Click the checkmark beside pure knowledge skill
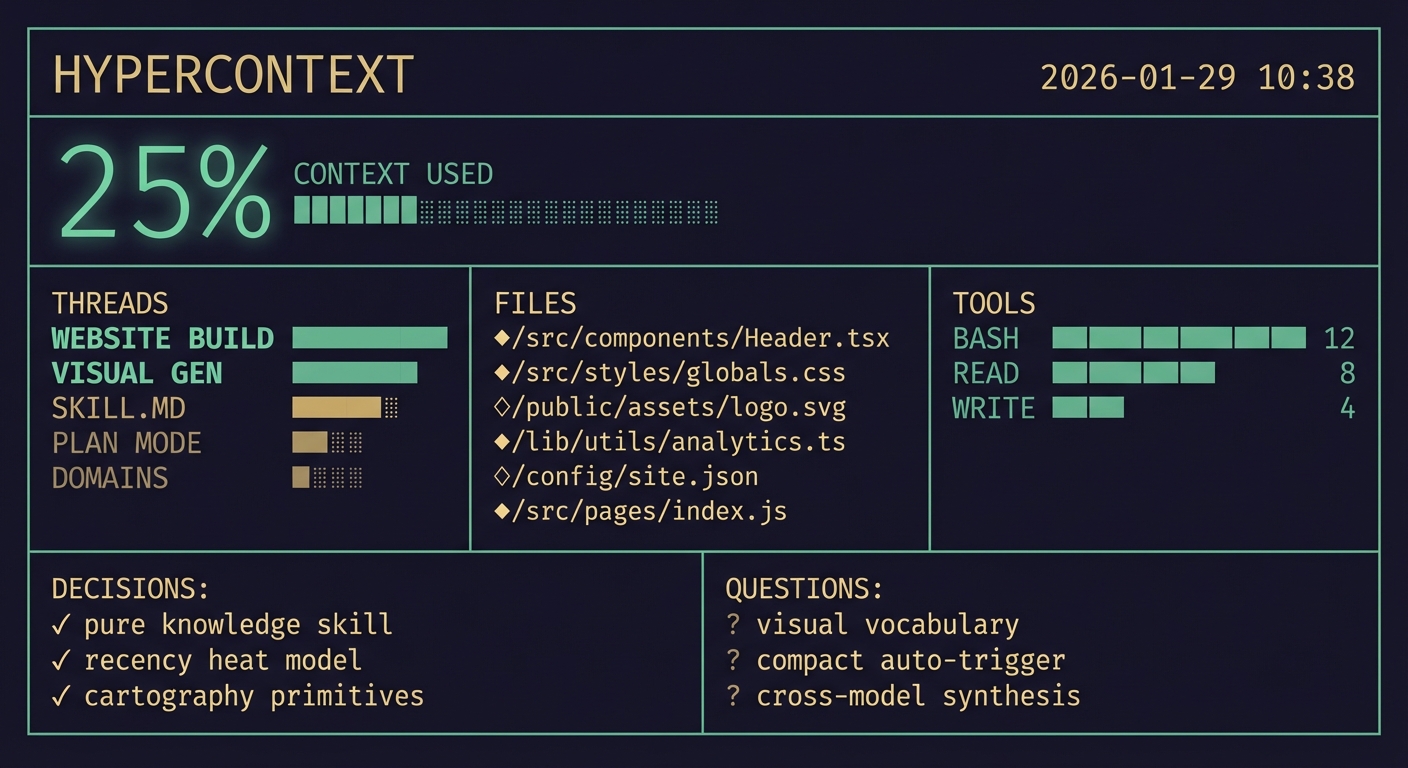Image resolution: width=1408 pixels, height=768 pixels. (x=62, y=624)
